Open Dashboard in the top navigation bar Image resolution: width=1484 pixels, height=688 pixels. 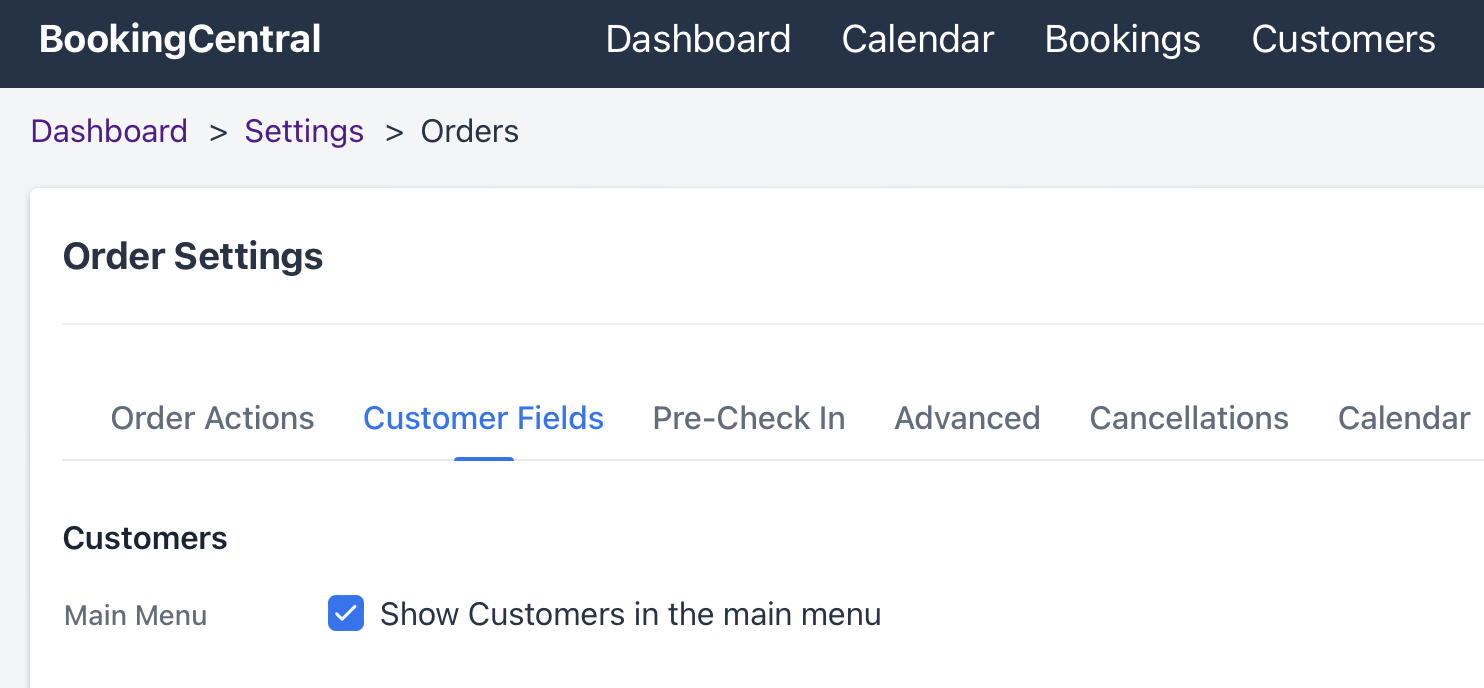698,39
